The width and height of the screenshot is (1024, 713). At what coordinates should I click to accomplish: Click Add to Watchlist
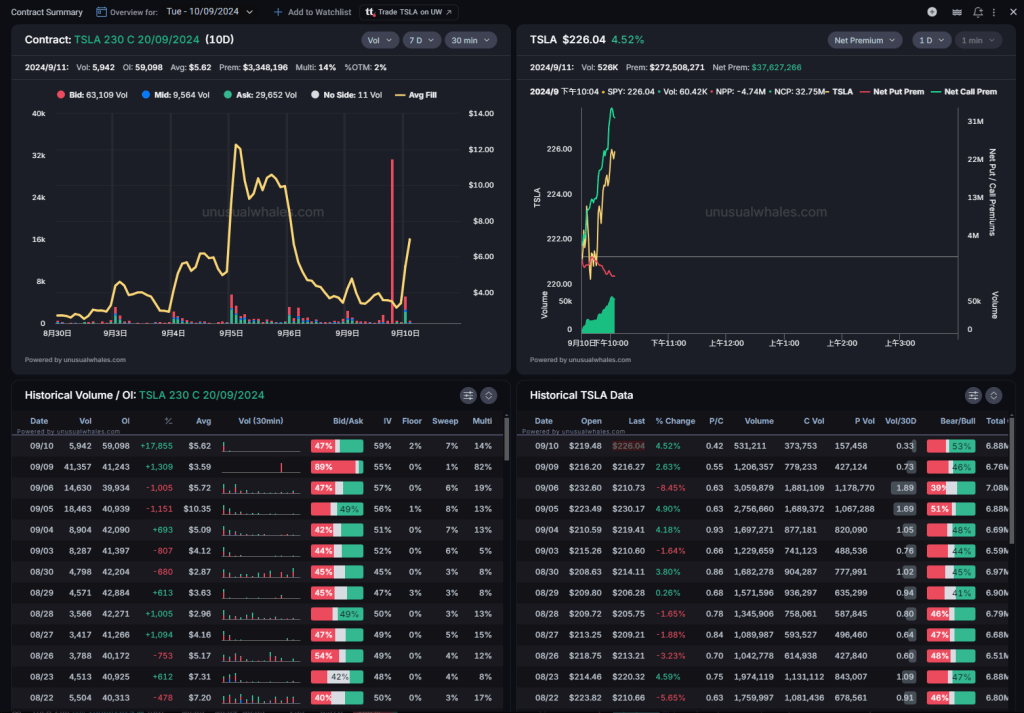click(x=312, y=12)
